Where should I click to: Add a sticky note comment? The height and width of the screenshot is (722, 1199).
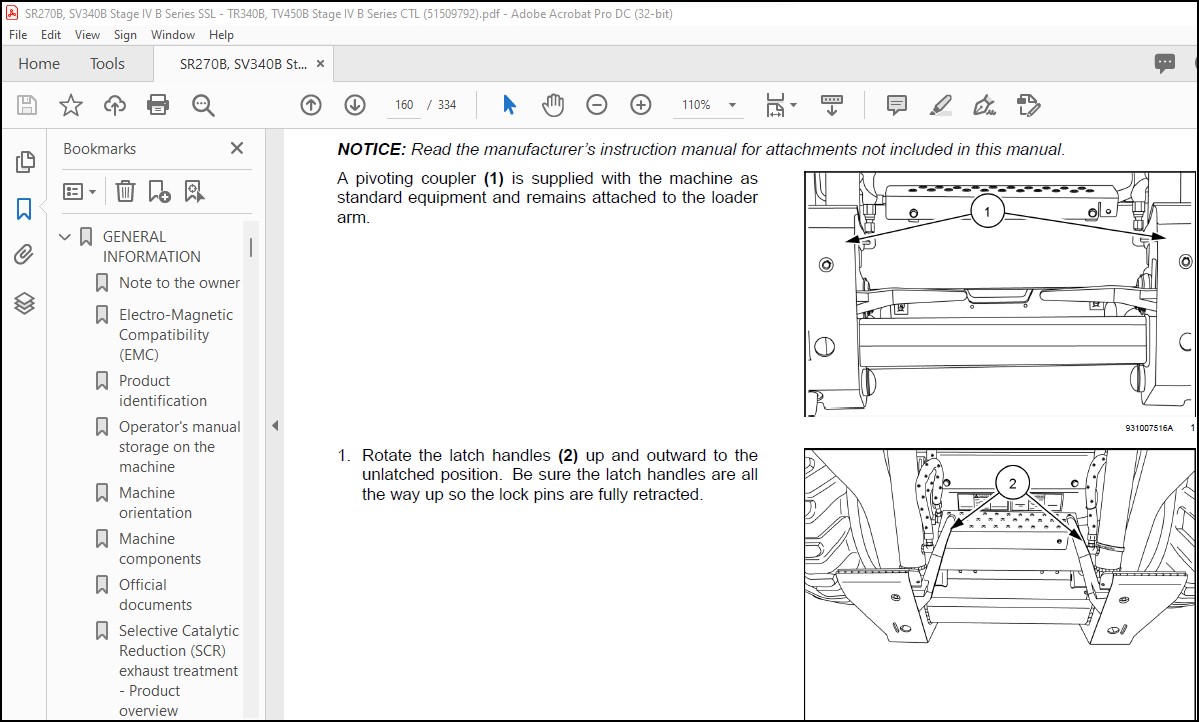[896, 105]
